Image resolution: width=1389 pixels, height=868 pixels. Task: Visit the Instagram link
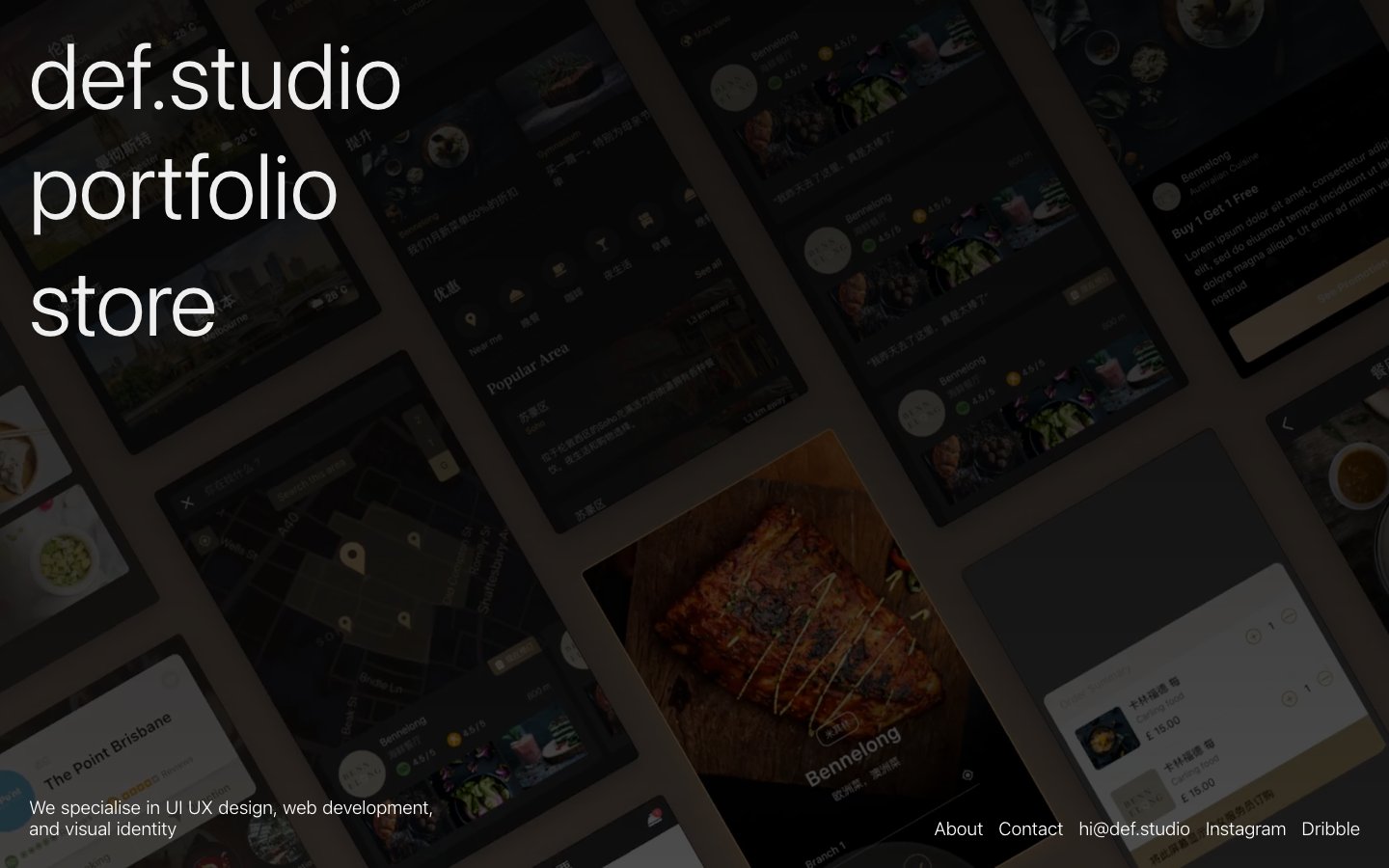[x=1245, y=829]
